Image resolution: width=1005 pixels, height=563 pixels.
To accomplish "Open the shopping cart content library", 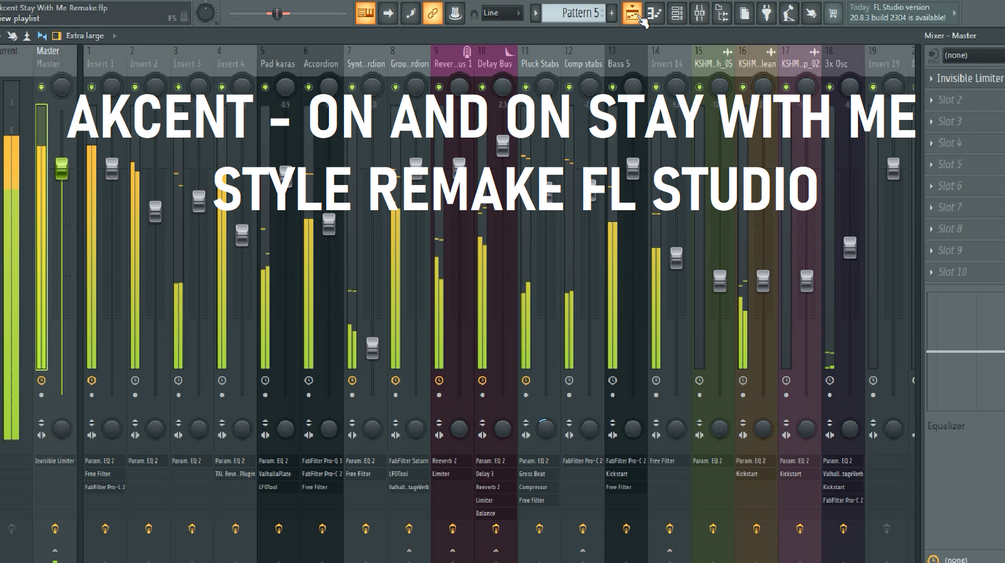I will [x=833, y=13].
